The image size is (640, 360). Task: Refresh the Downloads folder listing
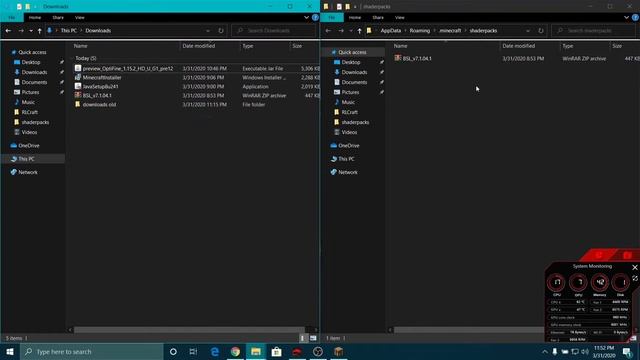coord(221,31)
